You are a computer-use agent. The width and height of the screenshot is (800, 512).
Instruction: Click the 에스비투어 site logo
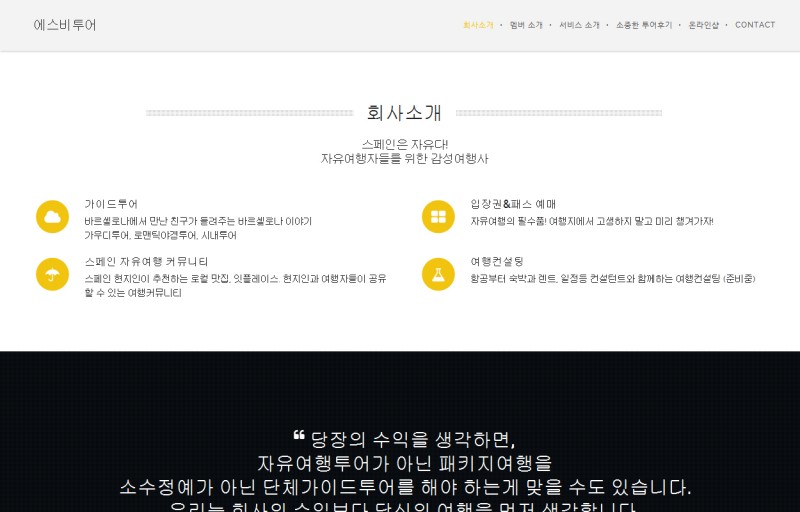[x=65, y=25]
